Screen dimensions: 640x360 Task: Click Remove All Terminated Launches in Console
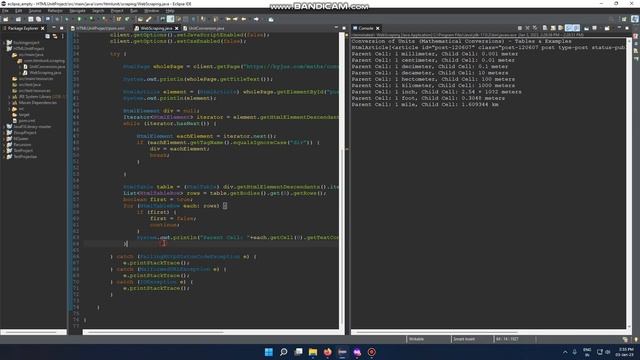coord(535,28)
